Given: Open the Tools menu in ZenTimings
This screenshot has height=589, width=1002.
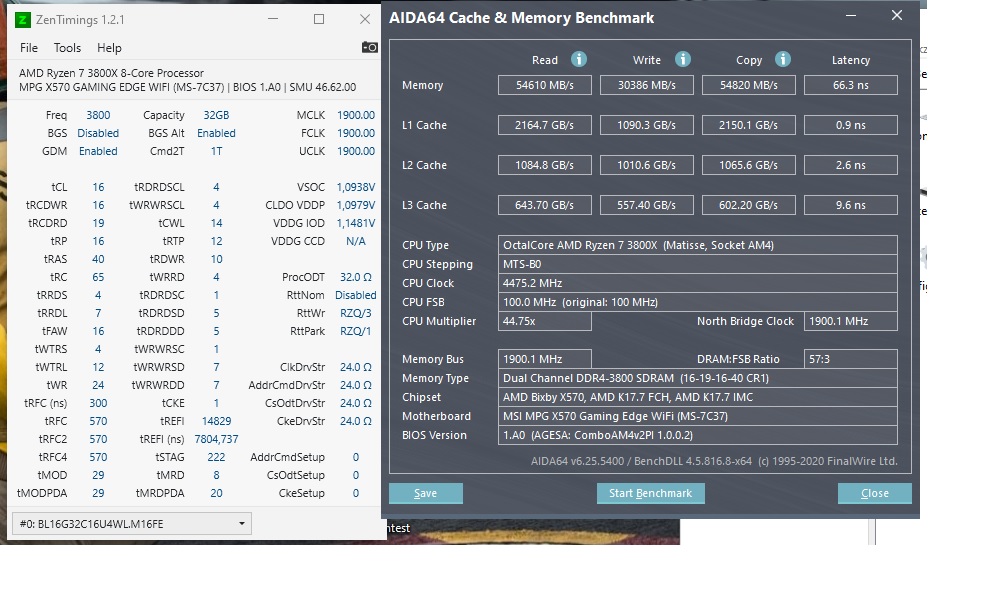Looking at the screenshot, I should pos(67,48).
